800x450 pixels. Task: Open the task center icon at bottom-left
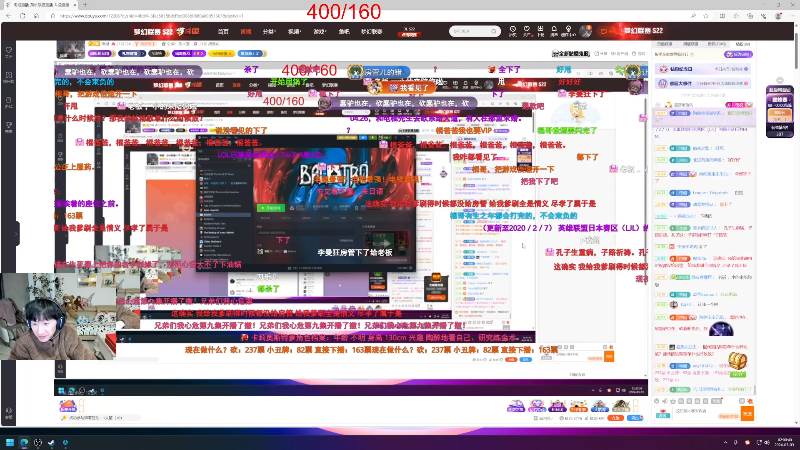67,406
